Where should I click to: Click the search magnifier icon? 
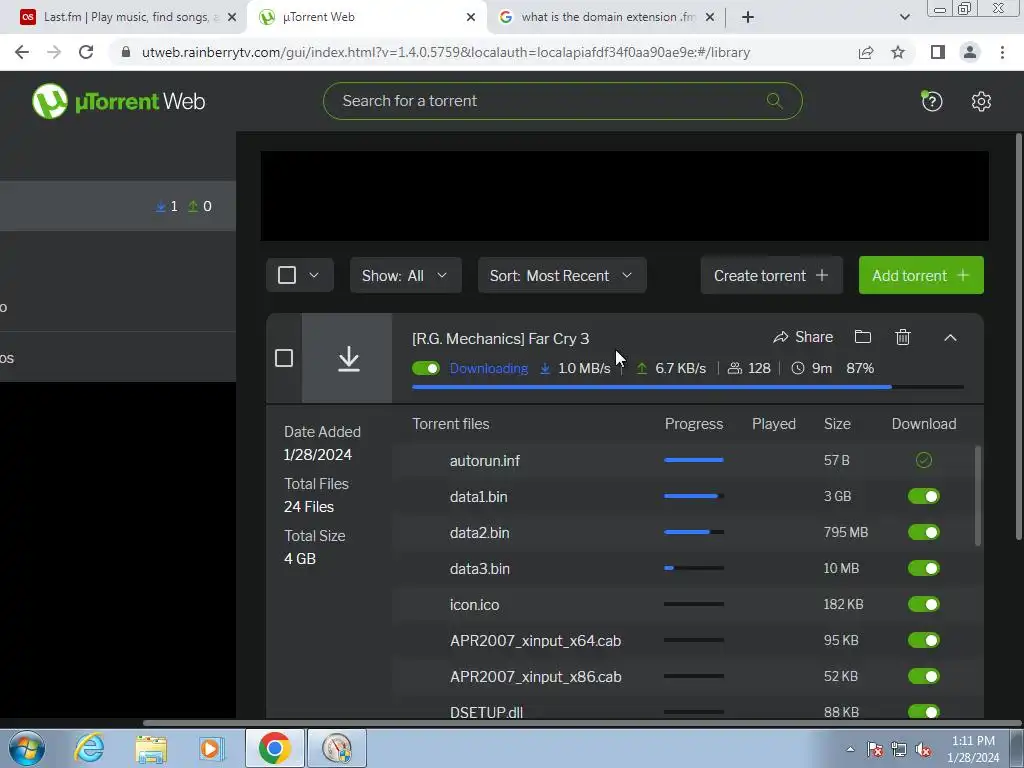click(x=775, y=101)
